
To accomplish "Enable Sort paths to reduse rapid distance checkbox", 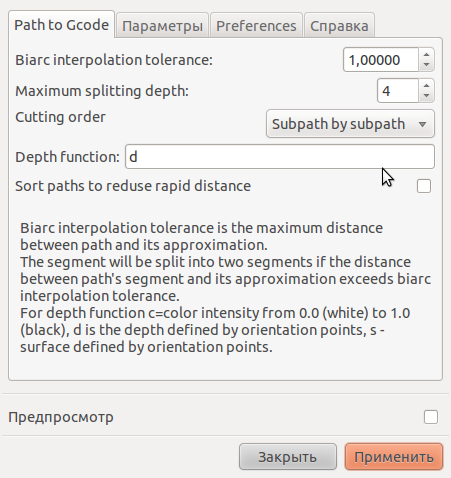I will [x=424, y=186].
